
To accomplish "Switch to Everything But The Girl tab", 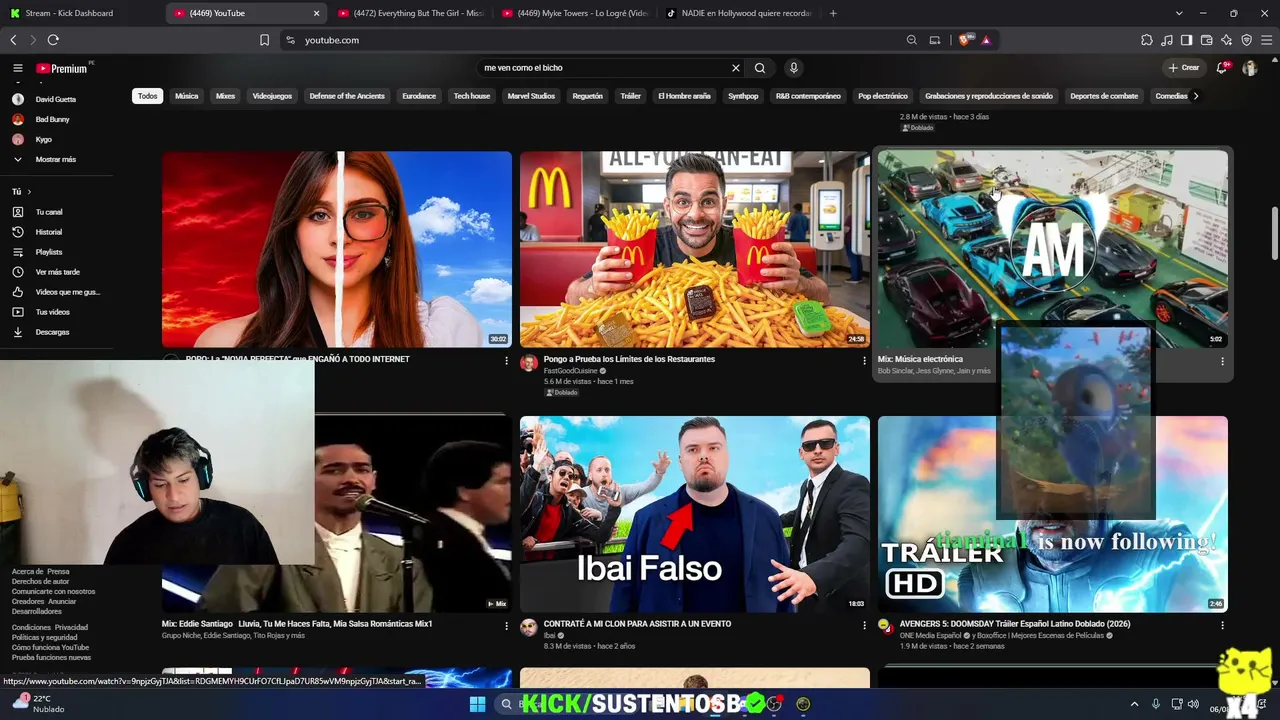I will click(410, 13).
